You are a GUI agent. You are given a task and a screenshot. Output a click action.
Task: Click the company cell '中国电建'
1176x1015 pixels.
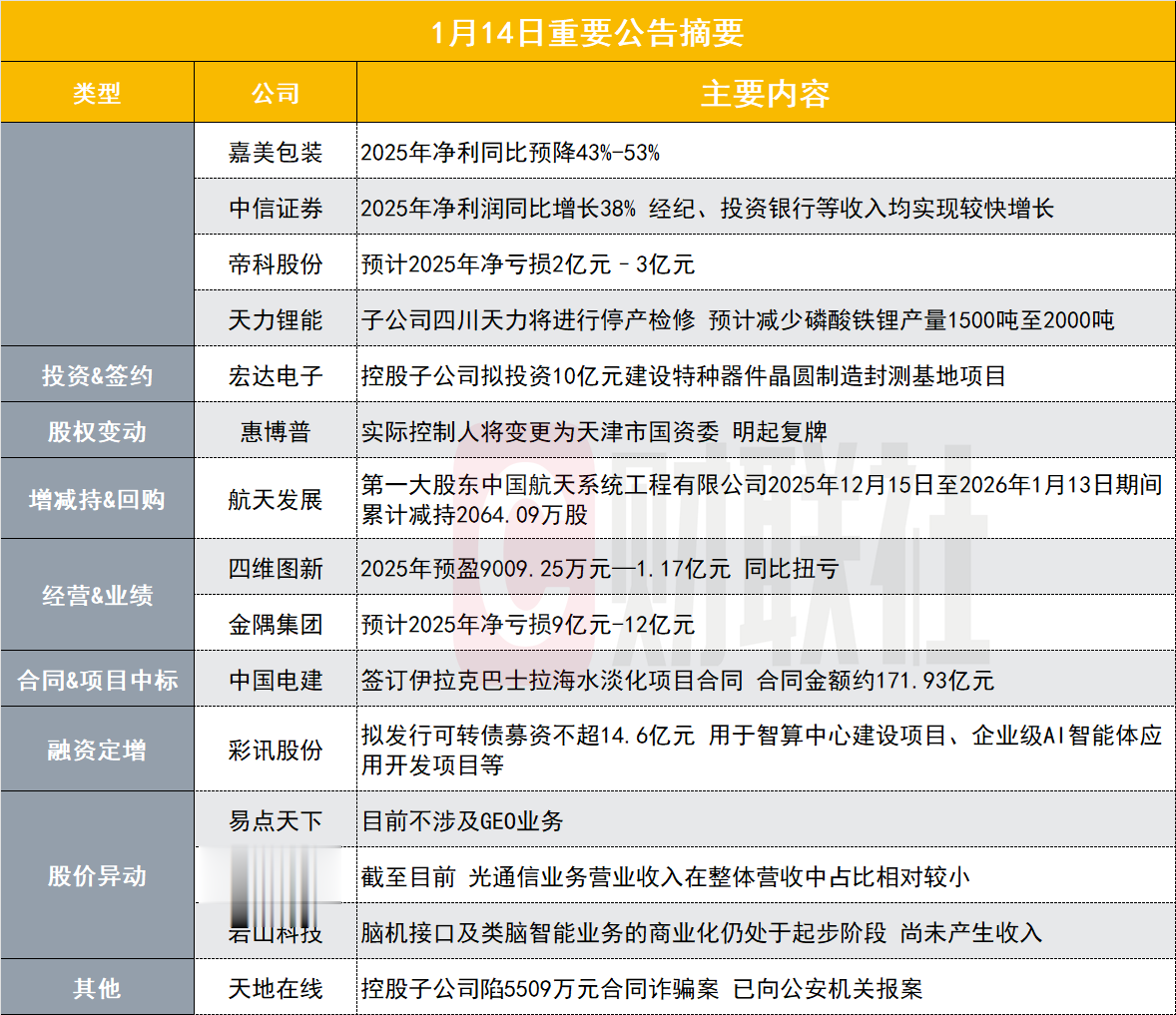276,680
